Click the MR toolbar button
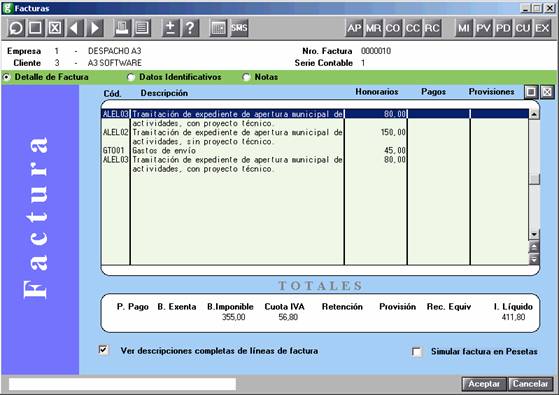 [x=373, y=28]
